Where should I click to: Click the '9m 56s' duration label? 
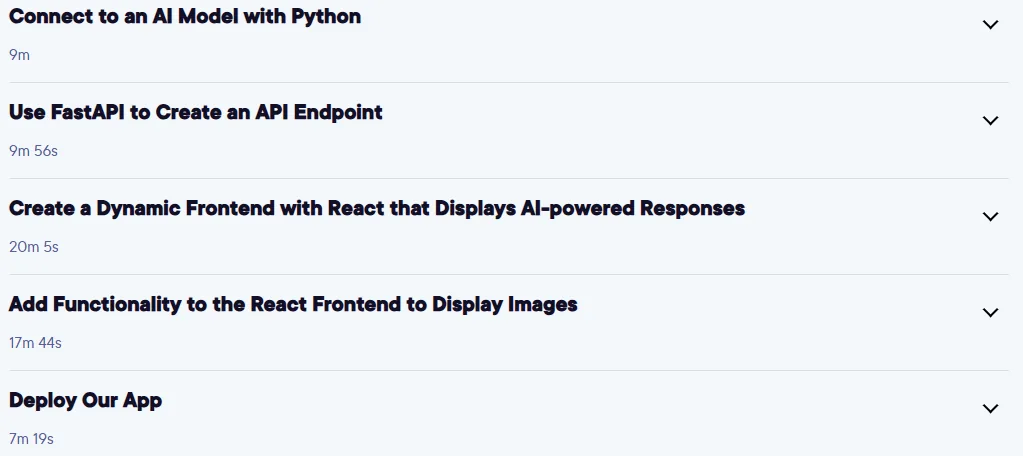[33, 151]
